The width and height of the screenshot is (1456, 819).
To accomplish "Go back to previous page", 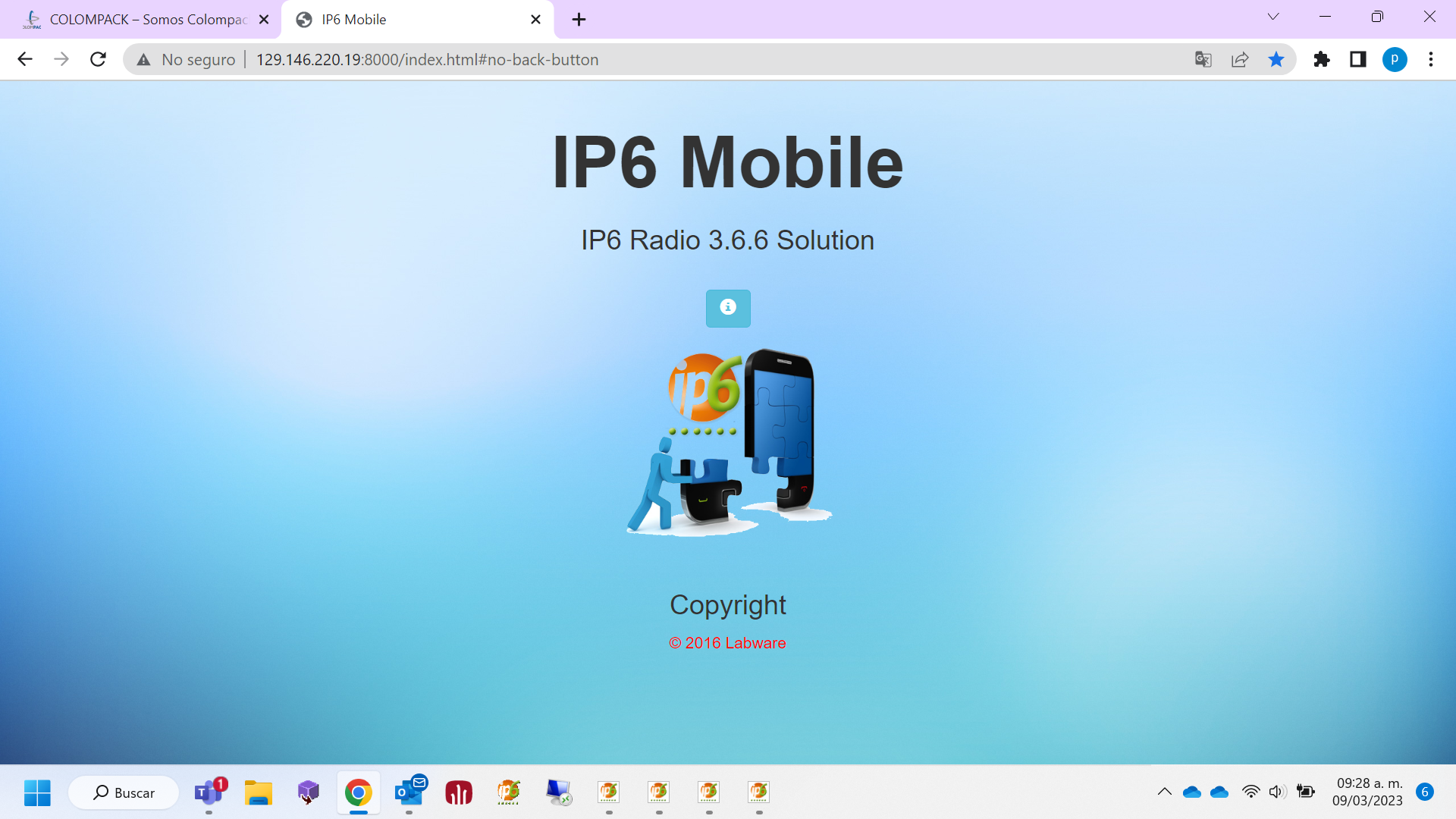I will 25,59.
